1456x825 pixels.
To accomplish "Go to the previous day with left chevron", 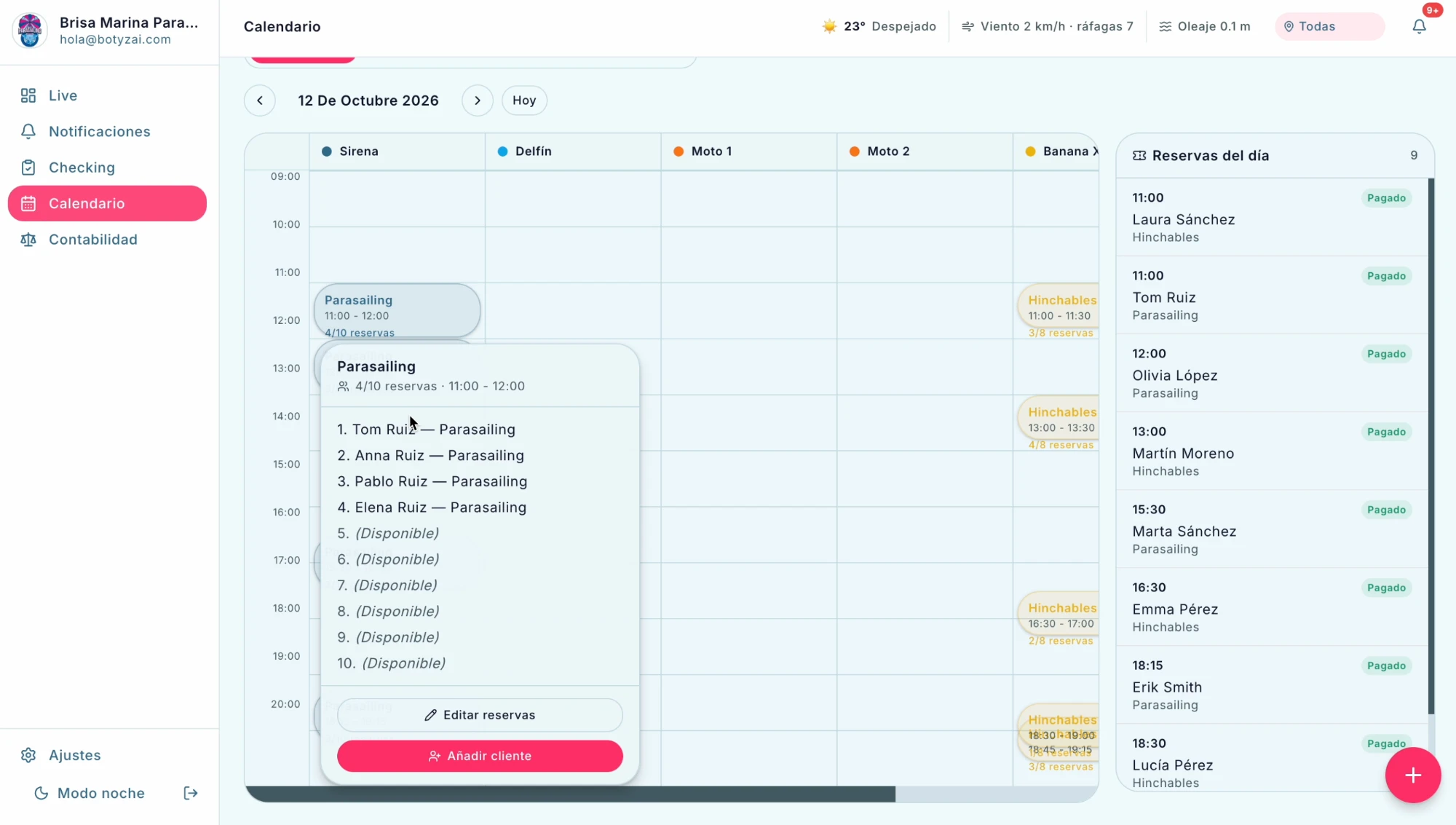I will pos(260,100).
